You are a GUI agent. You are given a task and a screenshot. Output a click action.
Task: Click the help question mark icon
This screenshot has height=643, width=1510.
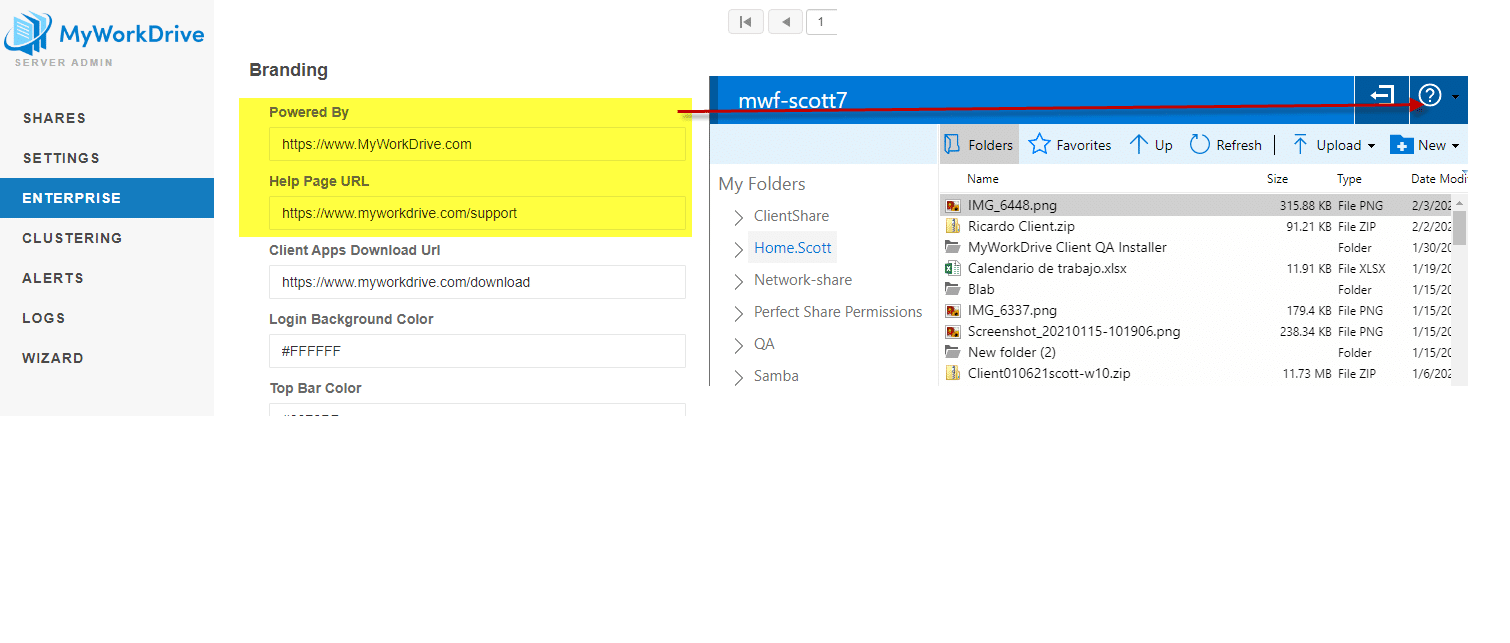tap(1430, 95)
